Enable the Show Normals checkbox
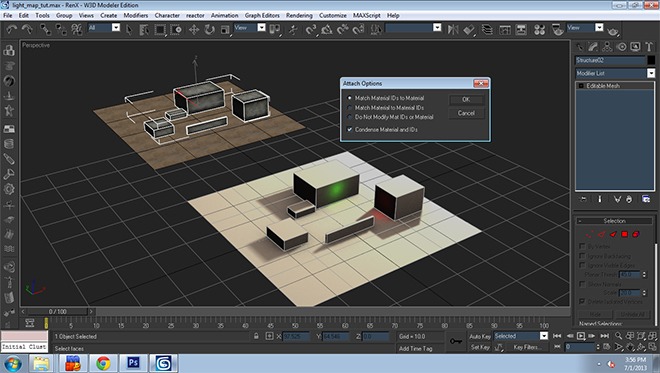This screenshot has height=373, width=660. coord(582,284)
